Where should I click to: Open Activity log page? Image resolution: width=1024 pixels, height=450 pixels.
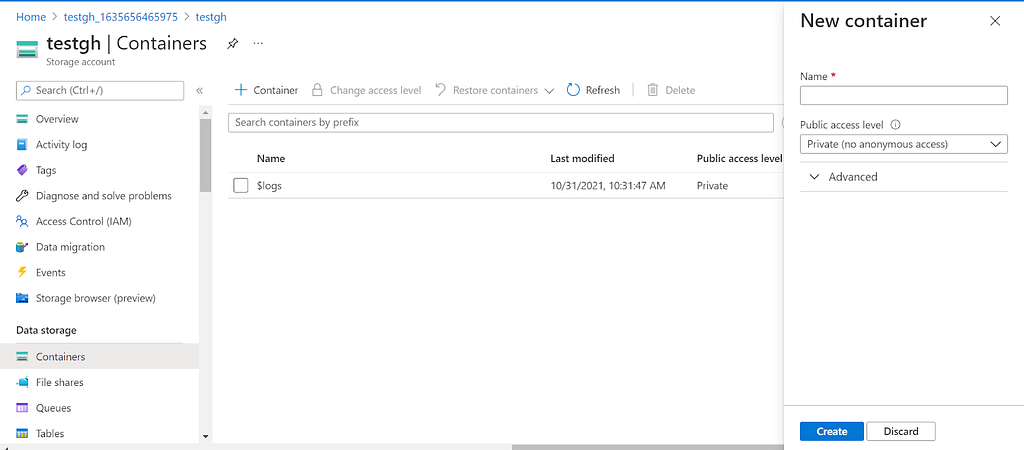tap(61, 144)
